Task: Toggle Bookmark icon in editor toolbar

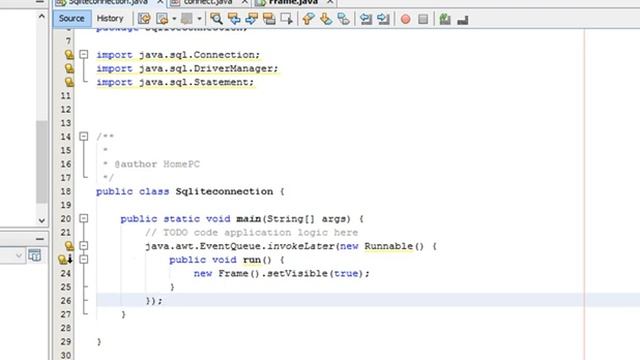Action: click(344, 19)
